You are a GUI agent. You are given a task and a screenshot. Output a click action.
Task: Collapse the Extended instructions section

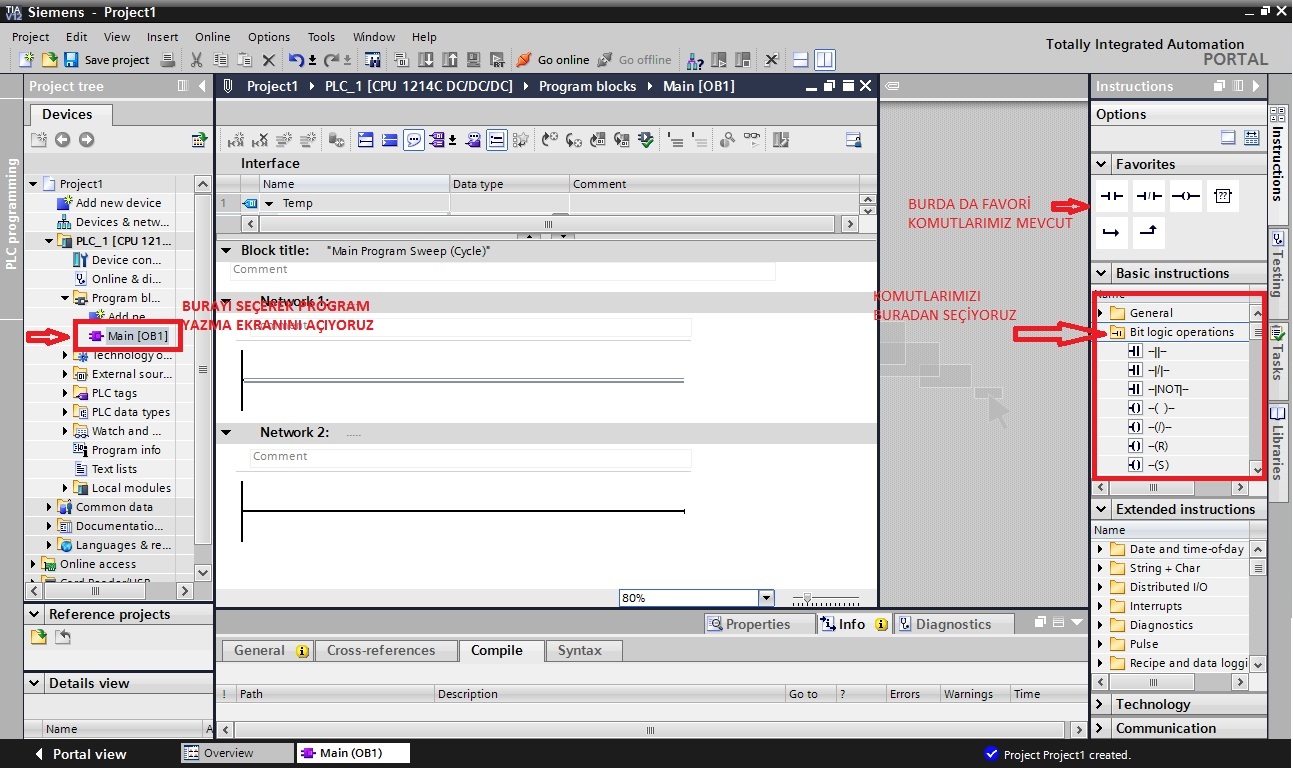click(x=1102, y=509)
